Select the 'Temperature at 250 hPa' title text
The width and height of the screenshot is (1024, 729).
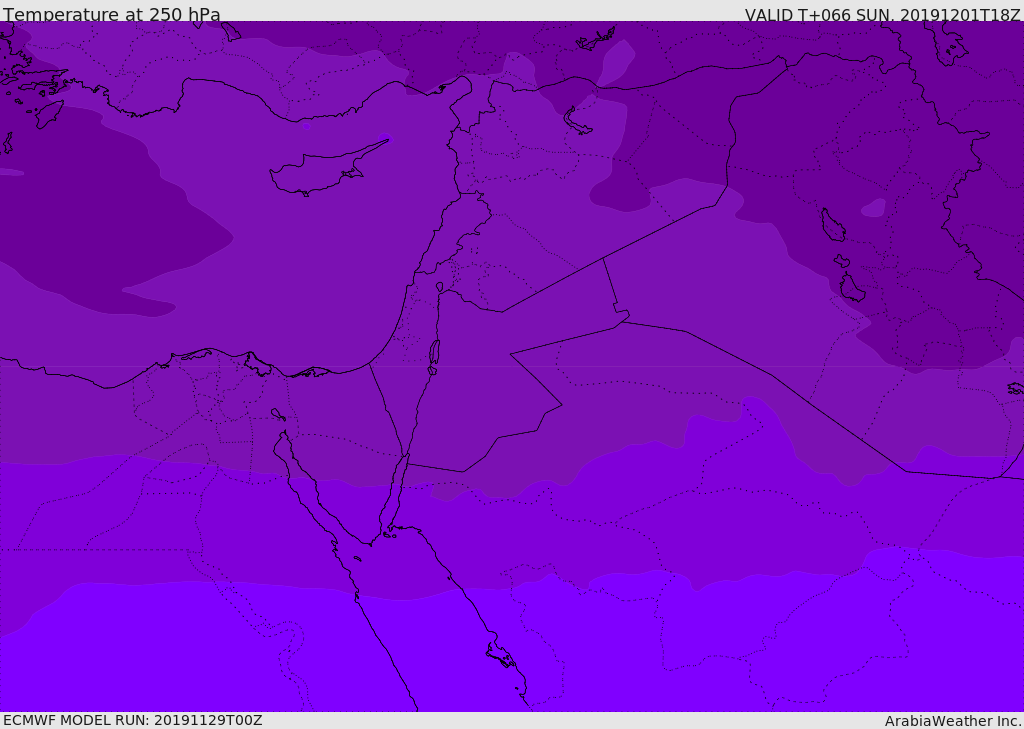pyautogui.click(x=112, y=14)
